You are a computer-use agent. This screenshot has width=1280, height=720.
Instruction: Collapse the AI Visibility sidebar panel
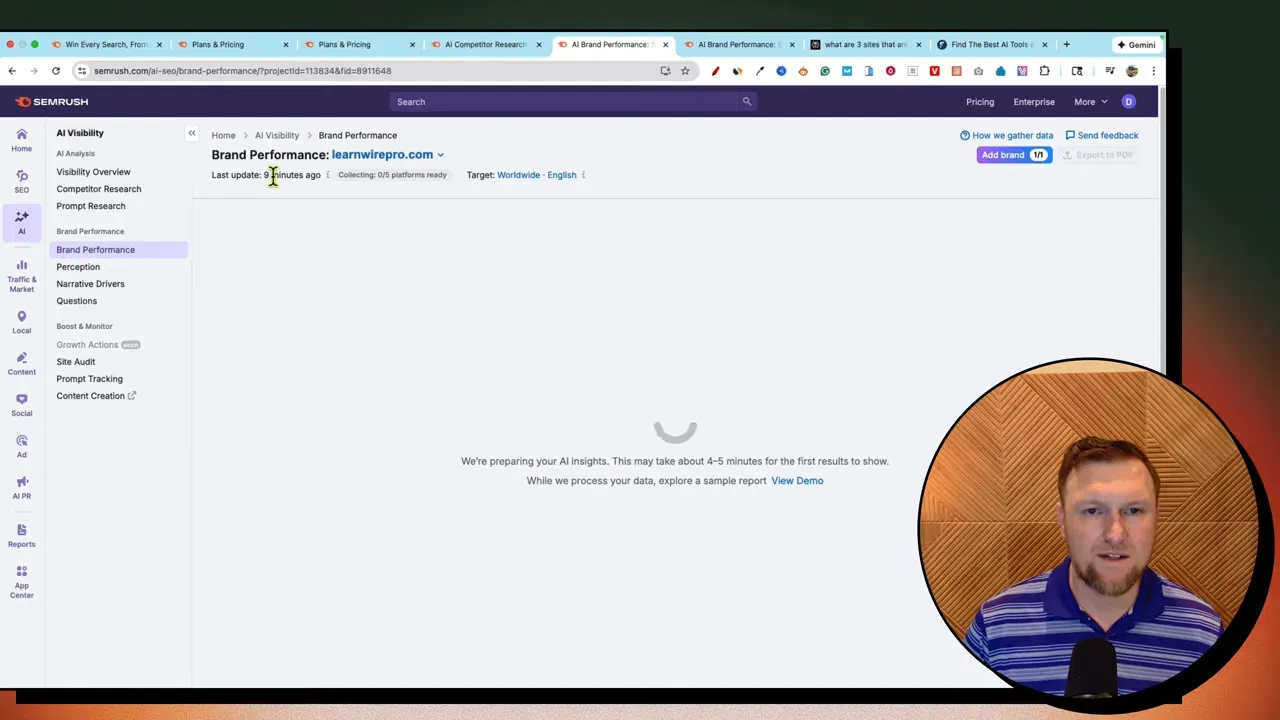(191, 133)
